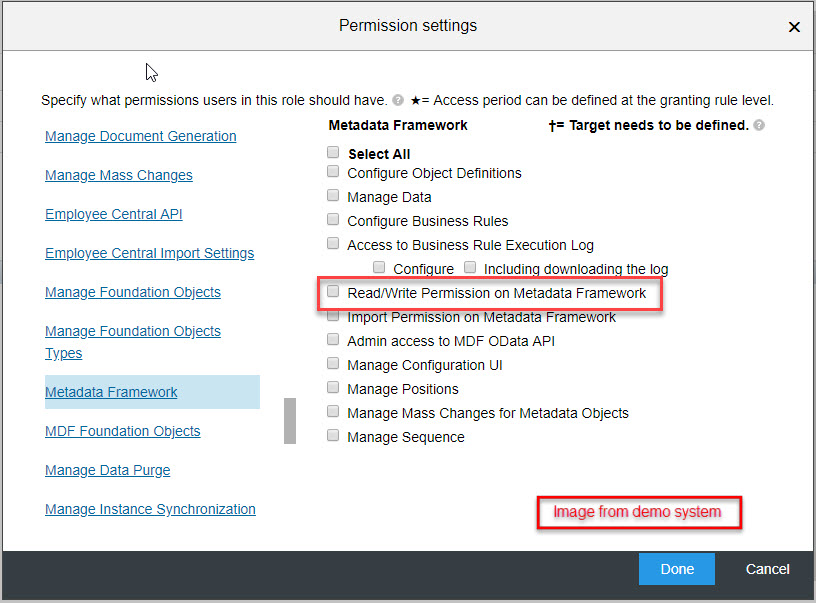Screen dimensions: 816x603
Task: Close the Permission settings dialog
Action: (794, 27)
